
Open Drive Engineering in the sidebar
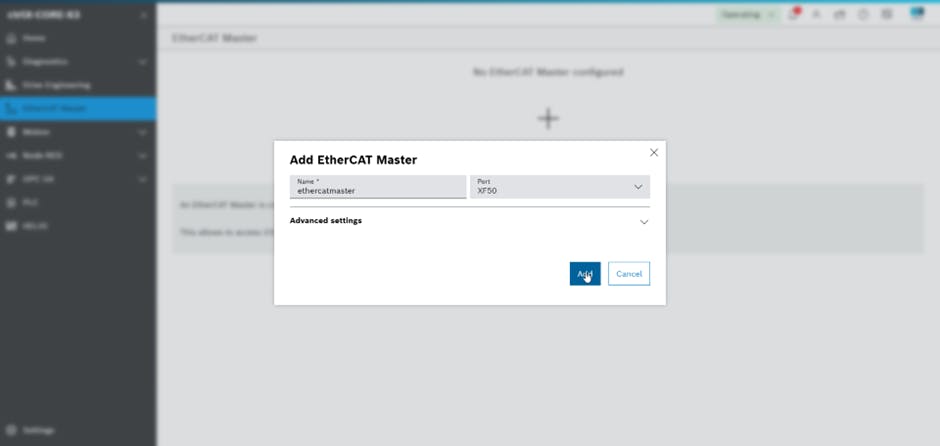(56, 85)
